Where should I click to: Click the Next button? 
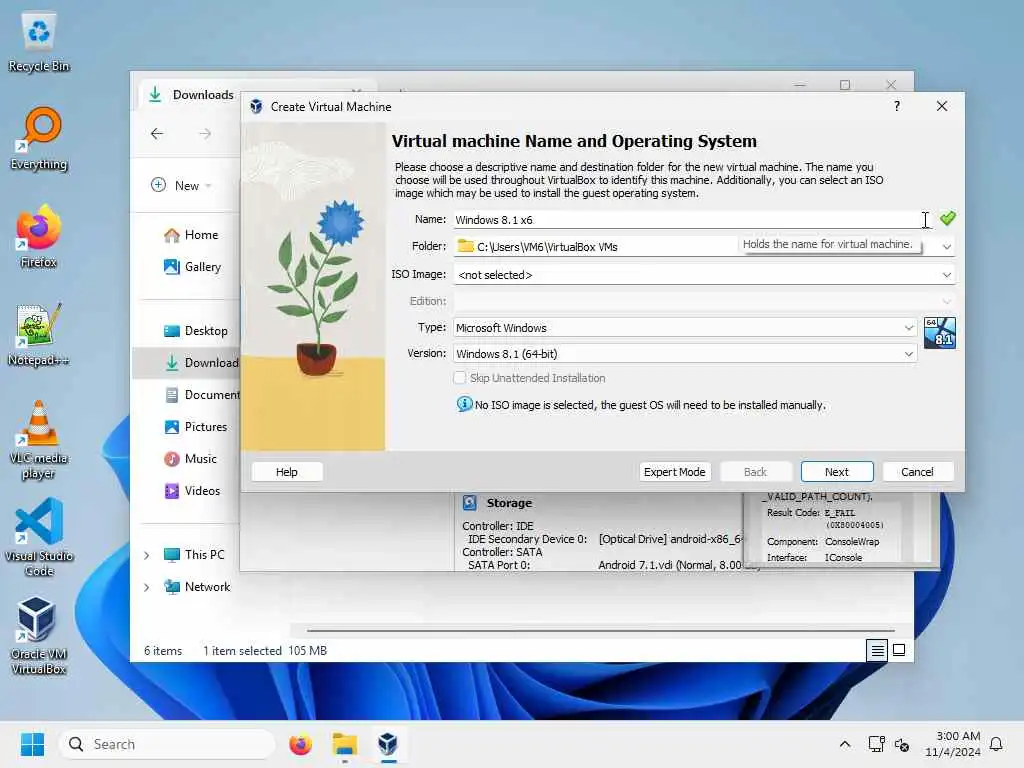(x=837, y=472)
